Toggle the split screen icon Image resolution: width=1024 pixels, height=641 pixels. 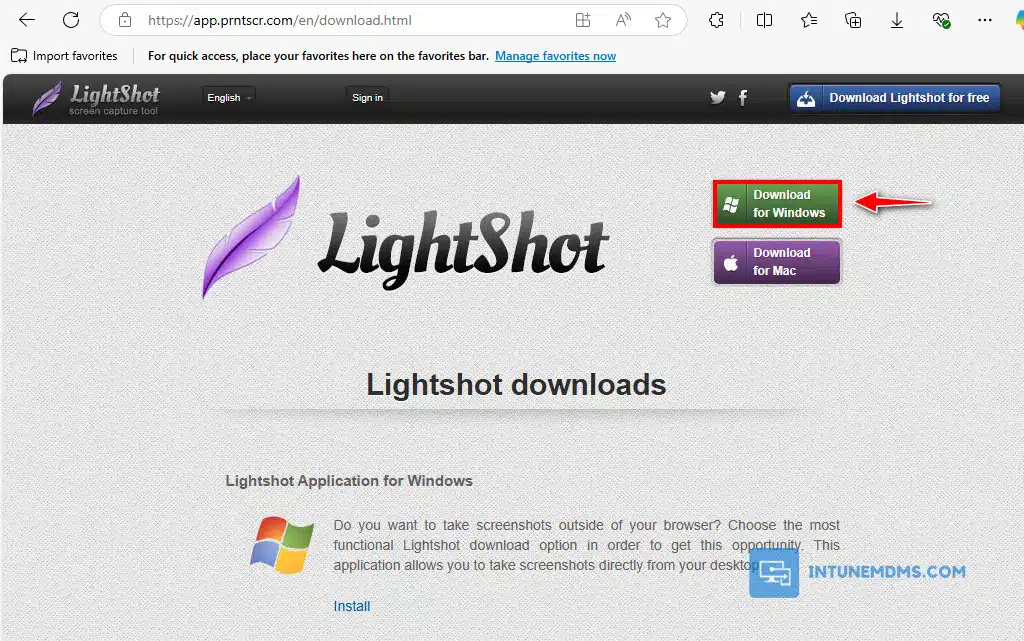pos(765,20)
